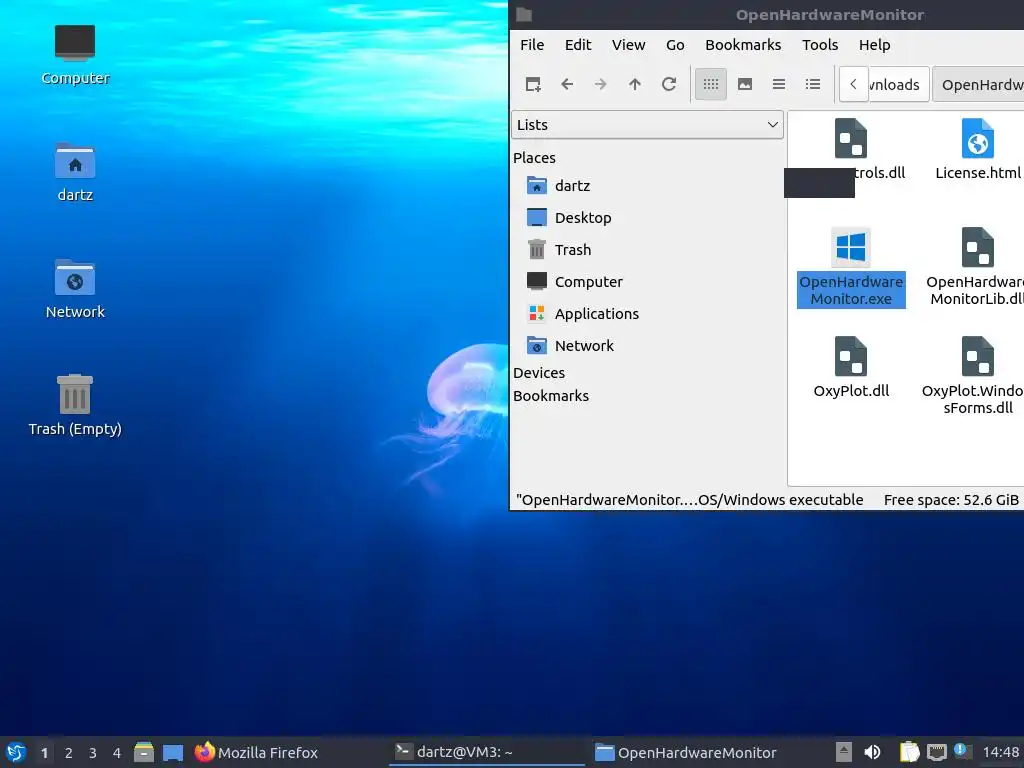Open the Edit menu
Image resolution: width=1024 pixels, height=768 pixels.
[x=577, y=44]
